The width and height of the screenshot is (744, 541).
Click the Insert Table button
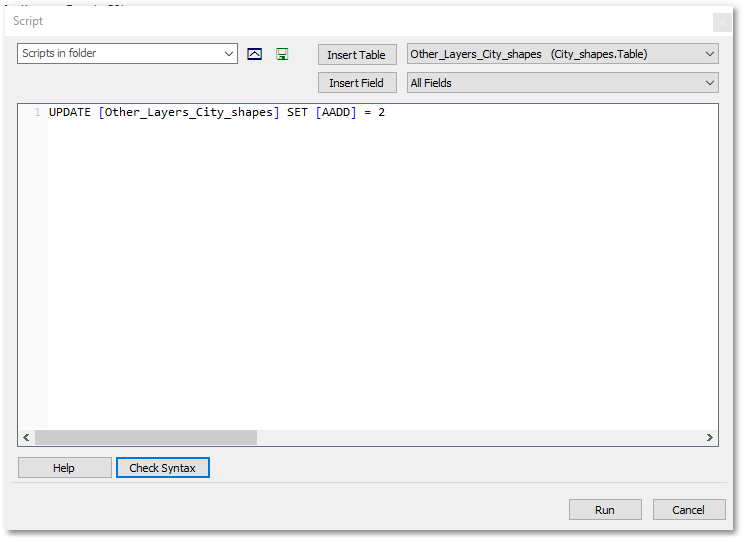point(357,55)
